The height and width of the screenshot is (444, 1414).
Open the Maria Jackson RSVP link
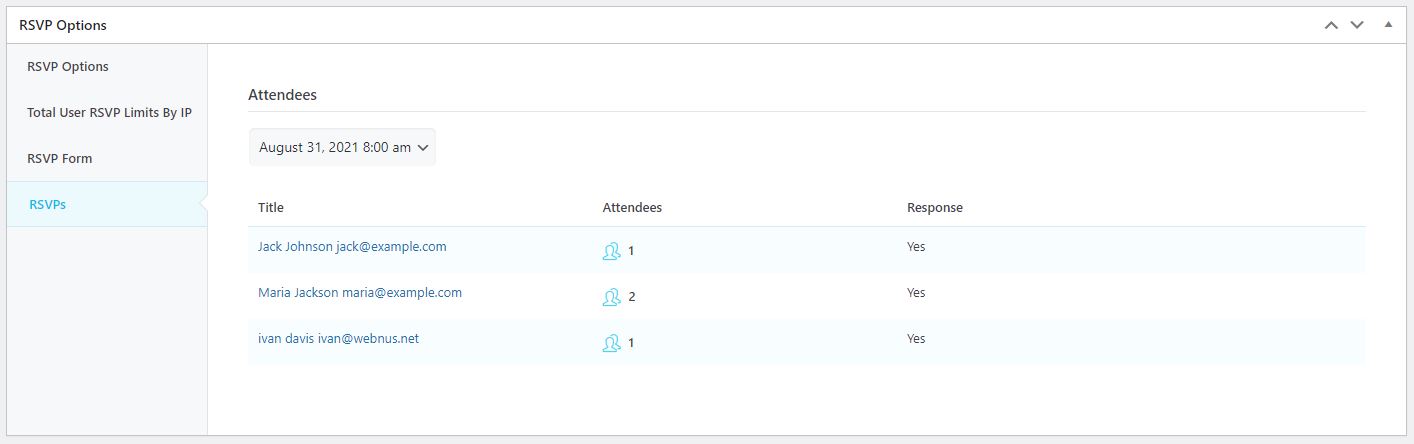(x=360, y=293)
